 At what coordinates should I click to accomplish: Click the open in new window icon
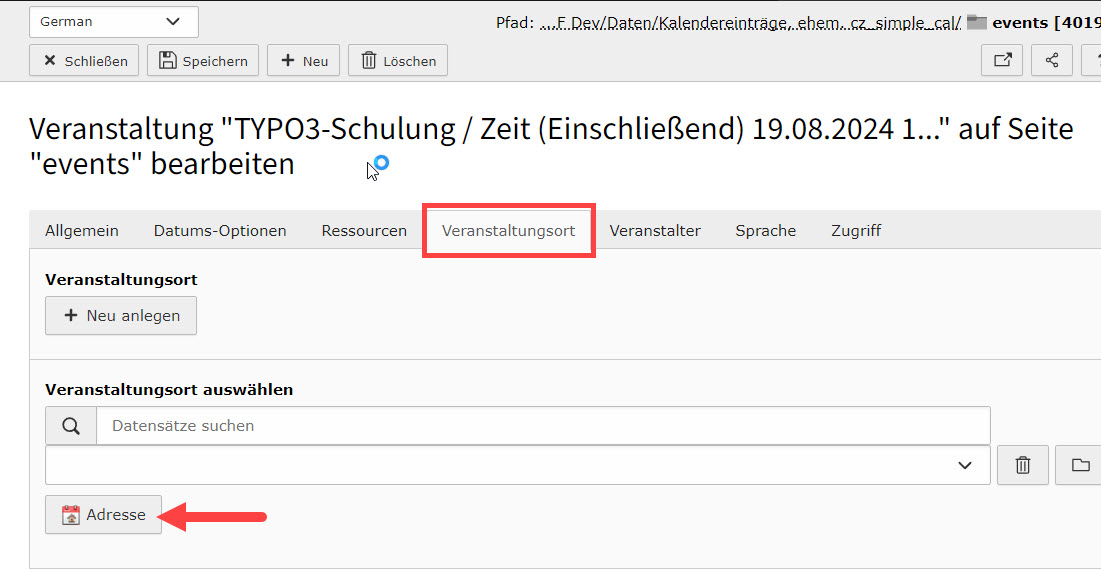(x=1002, y=60)
